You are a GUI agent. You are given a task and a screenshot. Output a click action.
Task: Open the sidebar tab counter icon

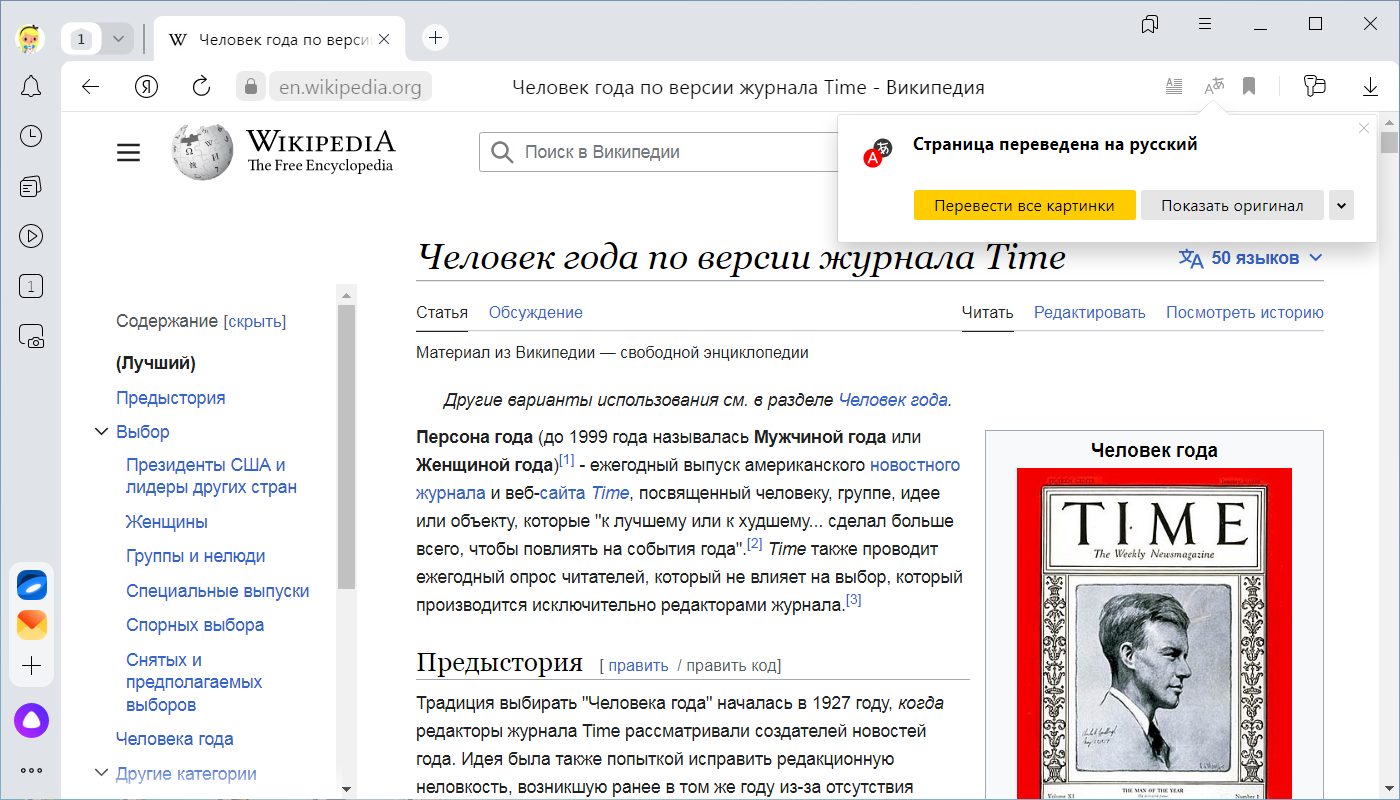pos(31,287)
